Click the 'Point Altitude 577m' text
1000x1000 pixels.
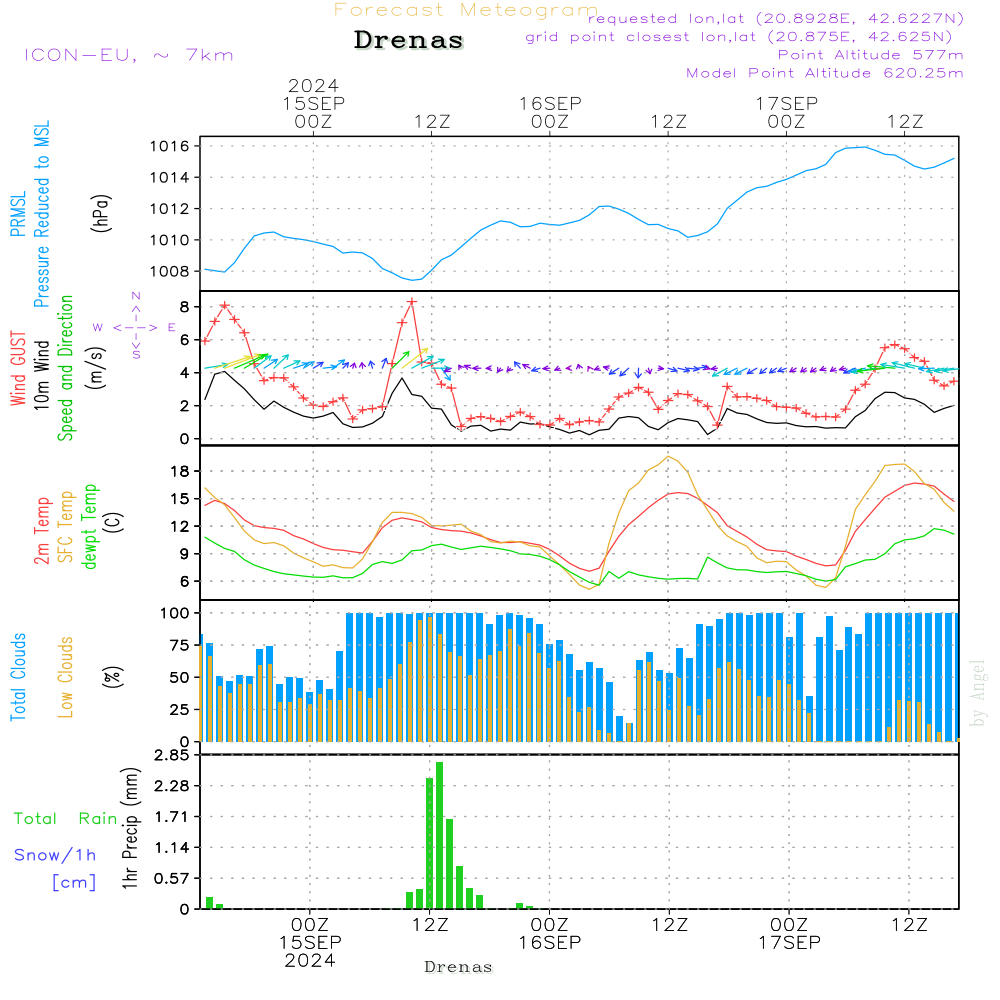pos(871,55)
